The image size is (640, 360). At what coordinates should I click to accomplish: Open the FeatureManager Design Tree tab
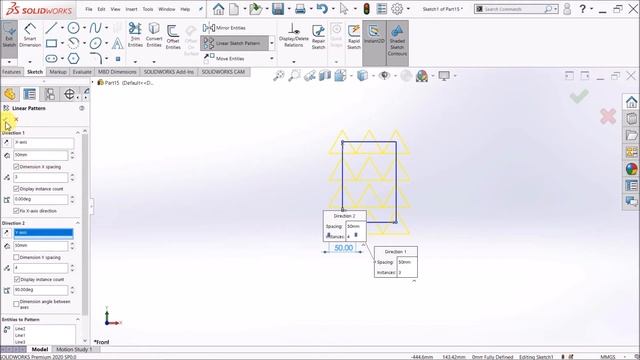10,94
